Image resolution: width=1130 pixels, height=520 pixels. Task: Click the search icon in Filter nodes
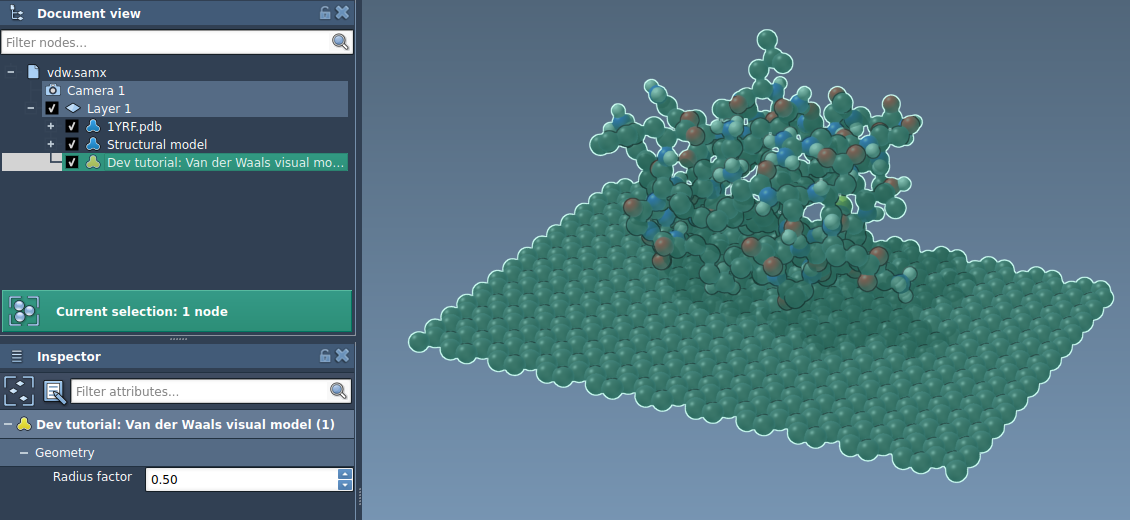tap(340, 42)
